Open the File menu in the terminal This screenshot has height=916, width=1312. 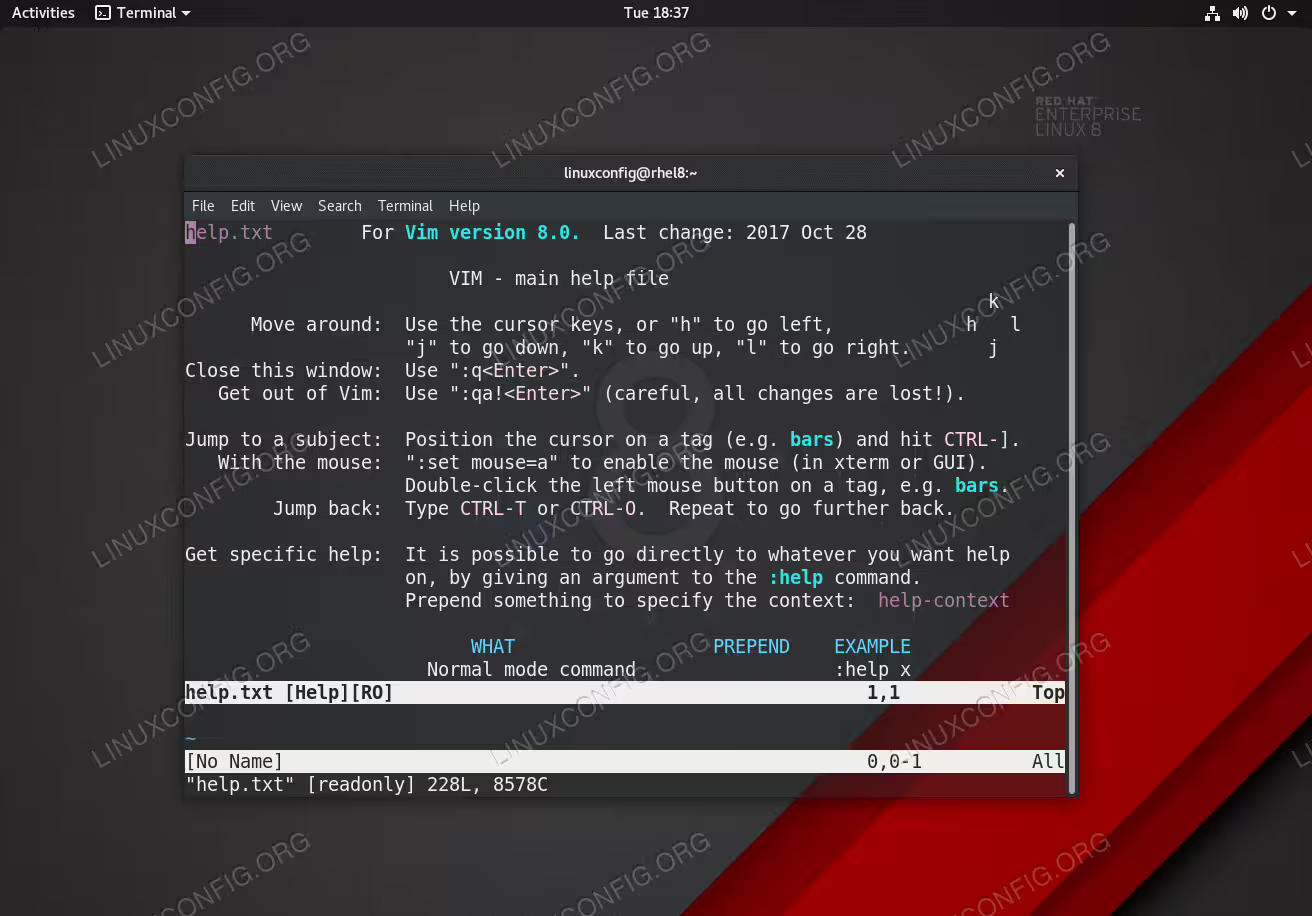coord(203,206)
